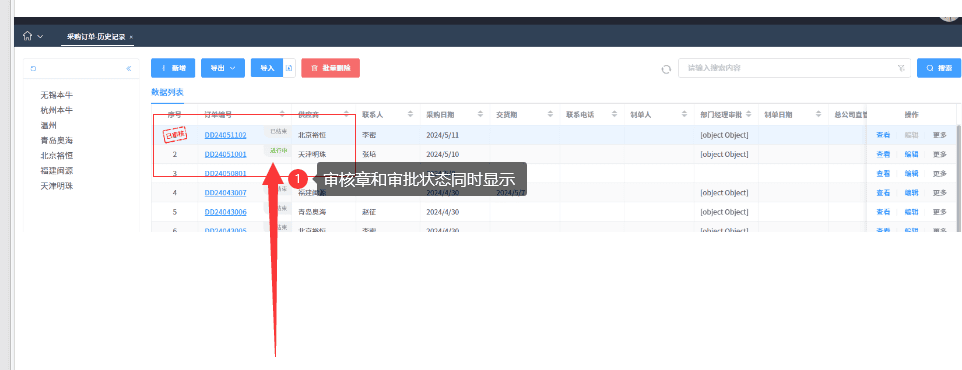
Task: Open order link DD24043006
Action: tap(225, 212)
